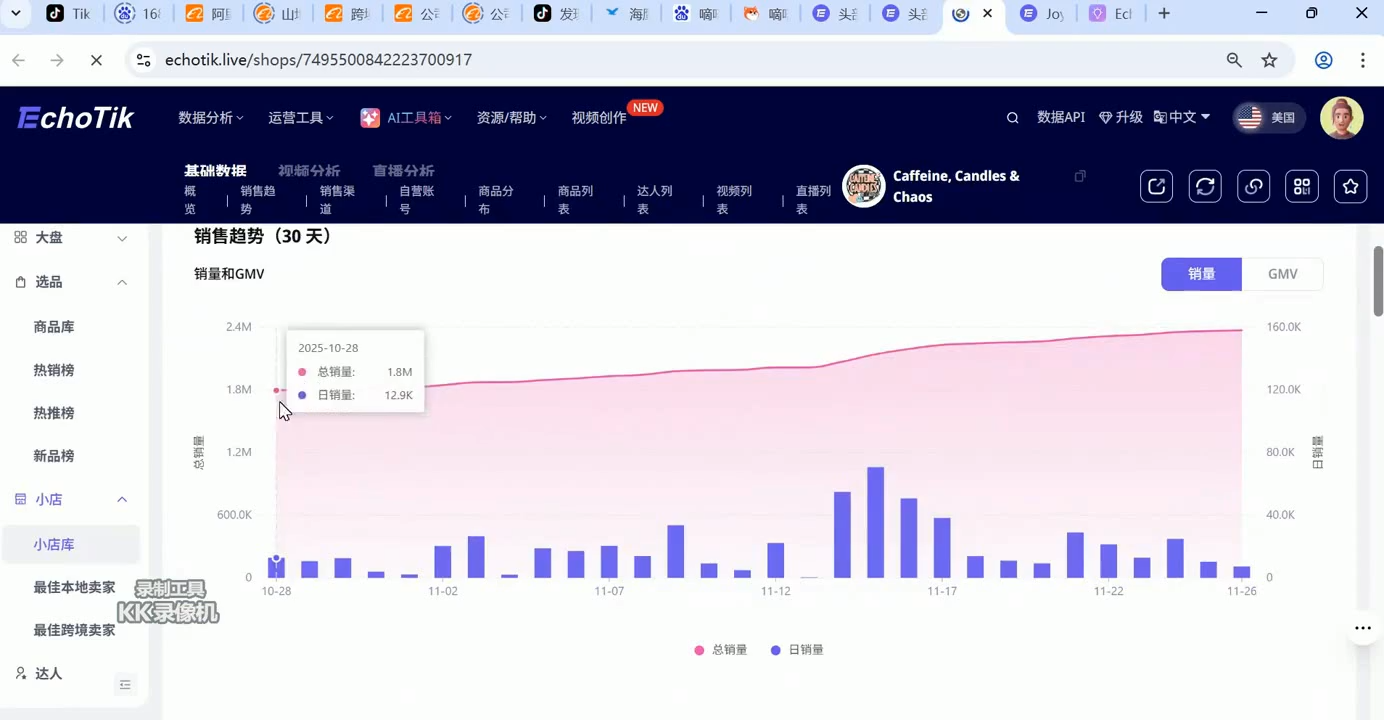
Task: Collapse the 选品 sidebar section
Action: [x=121, y=282]
